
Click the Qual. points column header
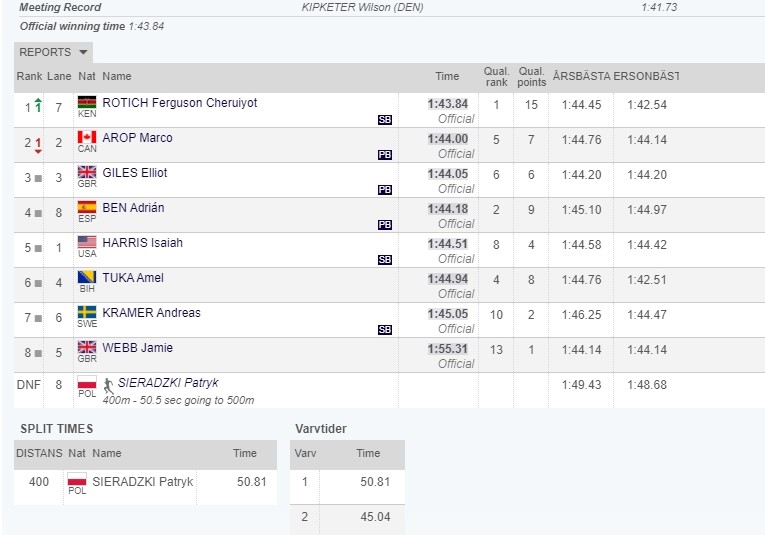[531, 77]
